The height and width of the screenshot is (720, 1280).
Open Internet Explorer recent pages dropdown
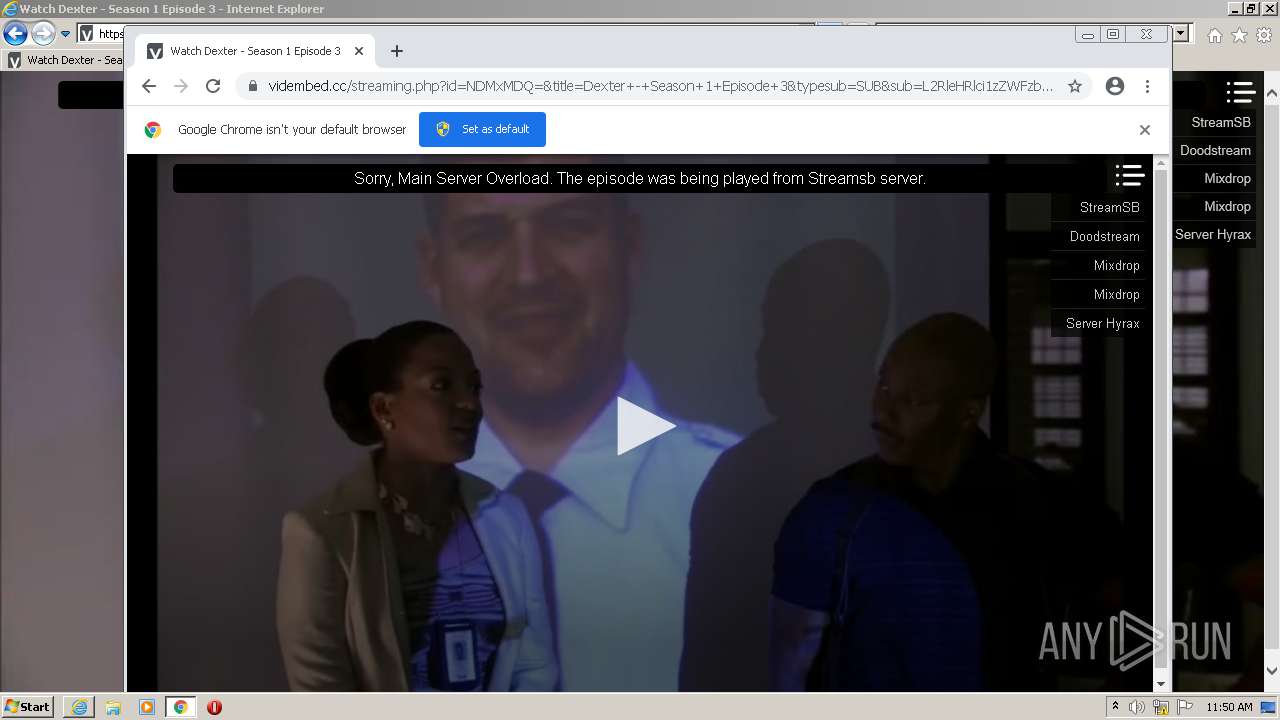click(65, 34)
